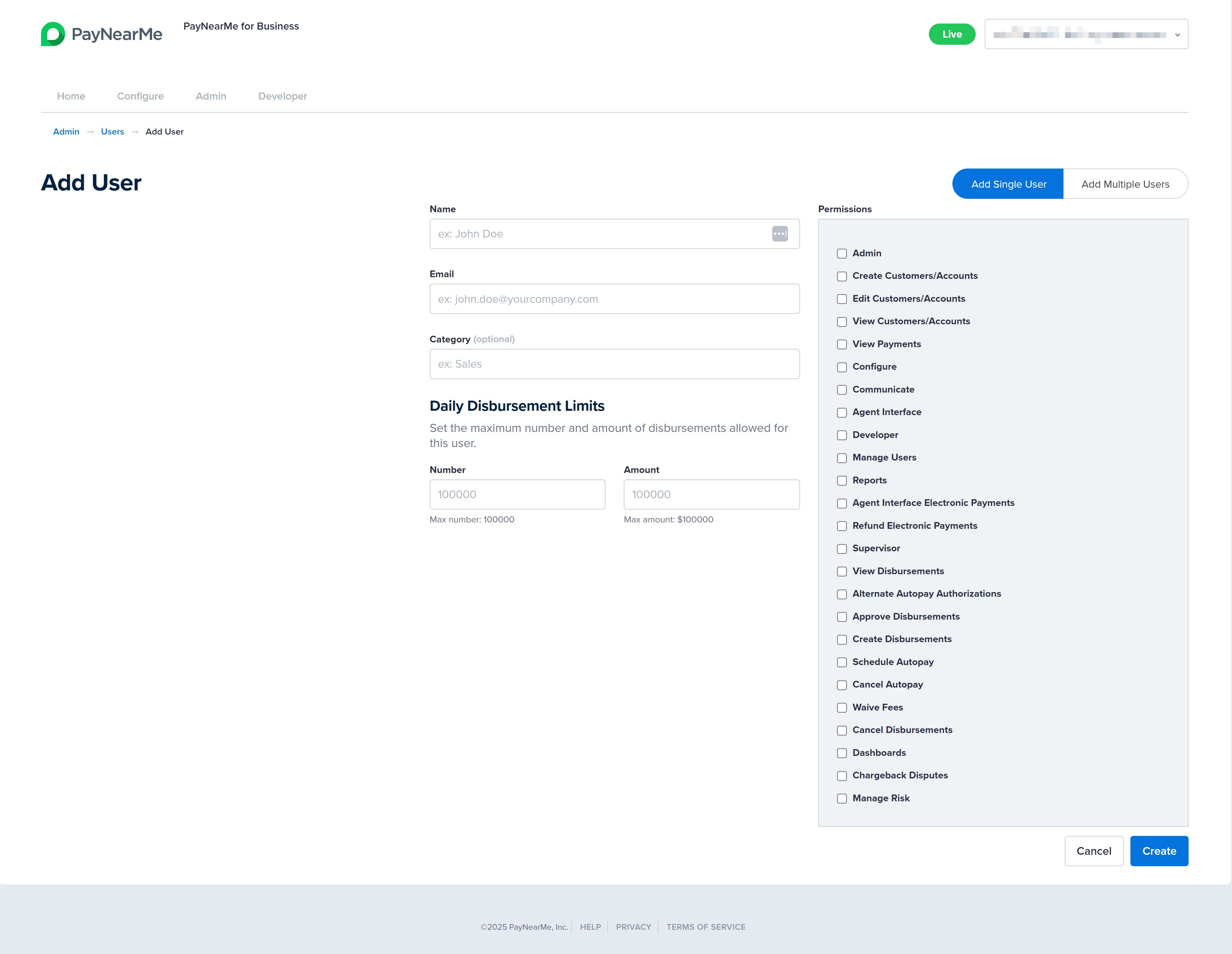This screenshot has width=1232, height=954.
Task: Click the Cancel button
Action: coord(1093,851)
